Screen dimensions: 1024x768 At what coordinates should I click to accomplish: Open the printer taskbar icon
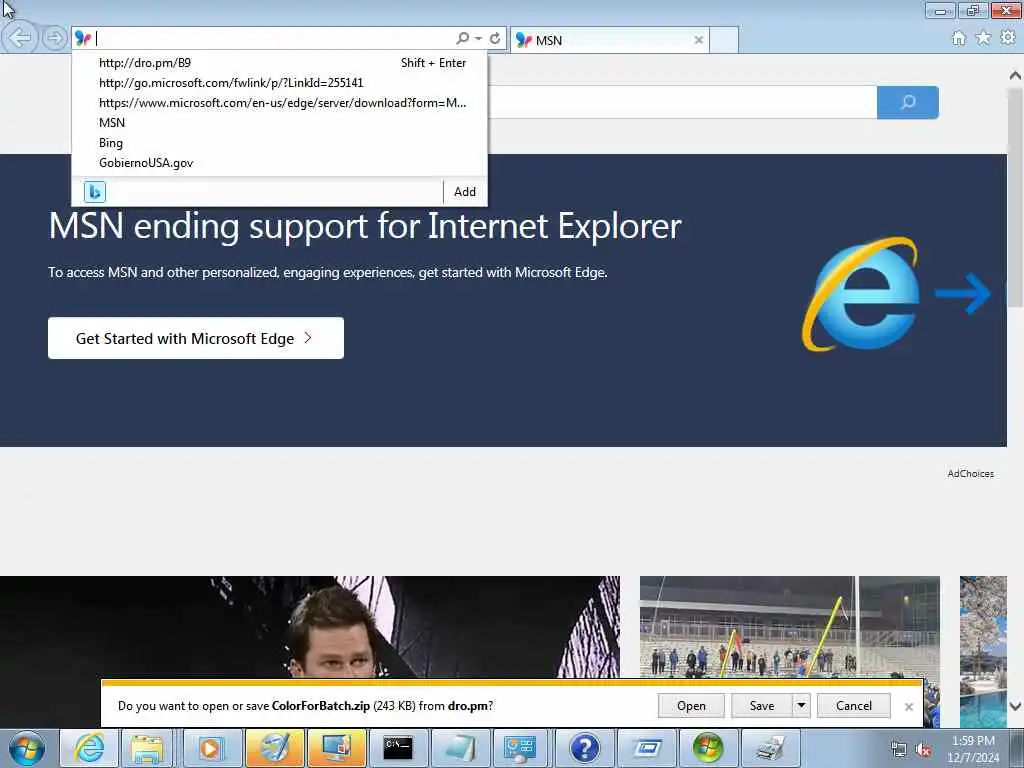coord(771,748)
